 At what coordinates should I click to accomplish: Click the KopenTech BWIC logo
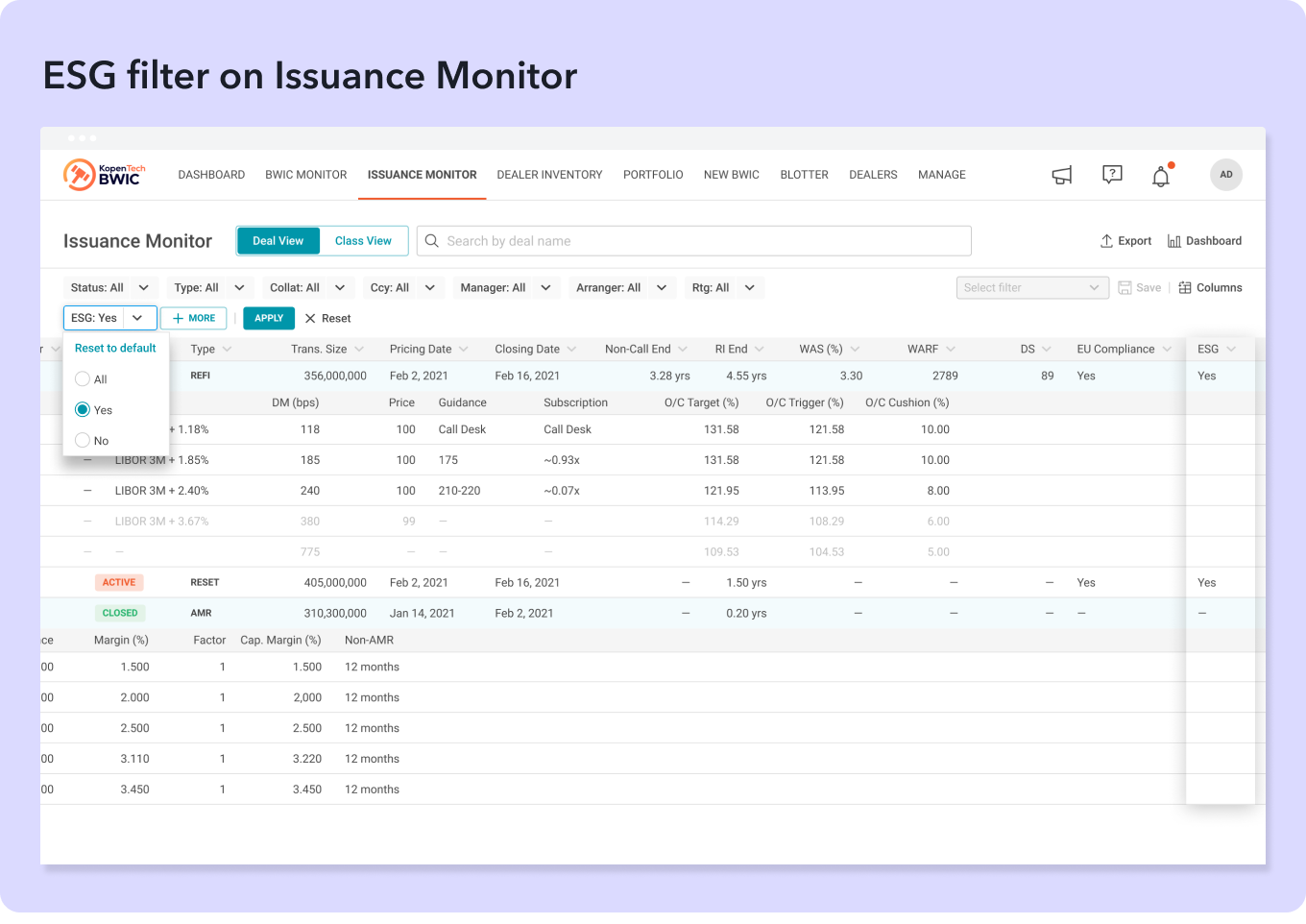(x=104, y=175)
